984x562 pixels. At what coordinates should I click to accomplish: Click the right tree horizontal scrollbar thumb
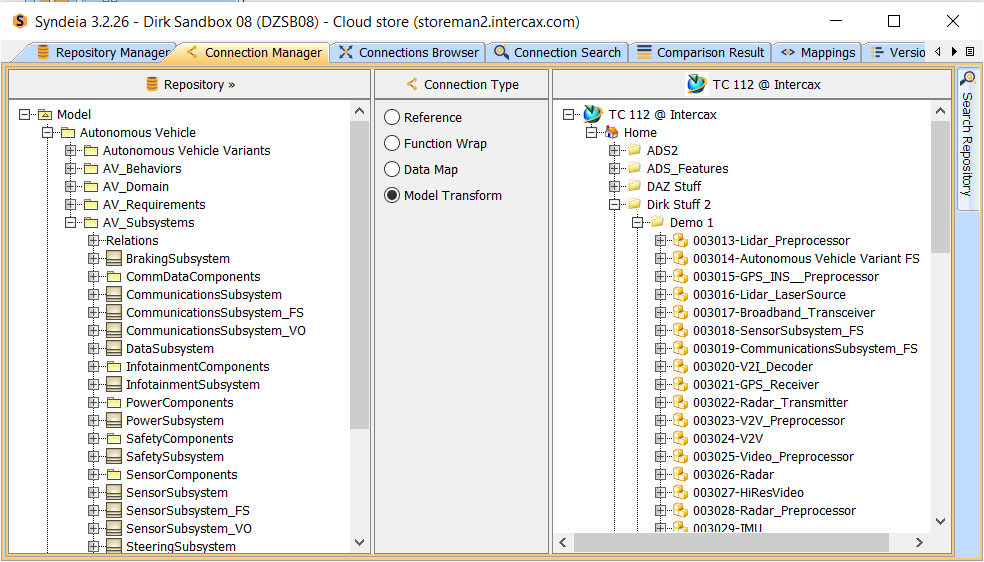(x=731, y=542)
